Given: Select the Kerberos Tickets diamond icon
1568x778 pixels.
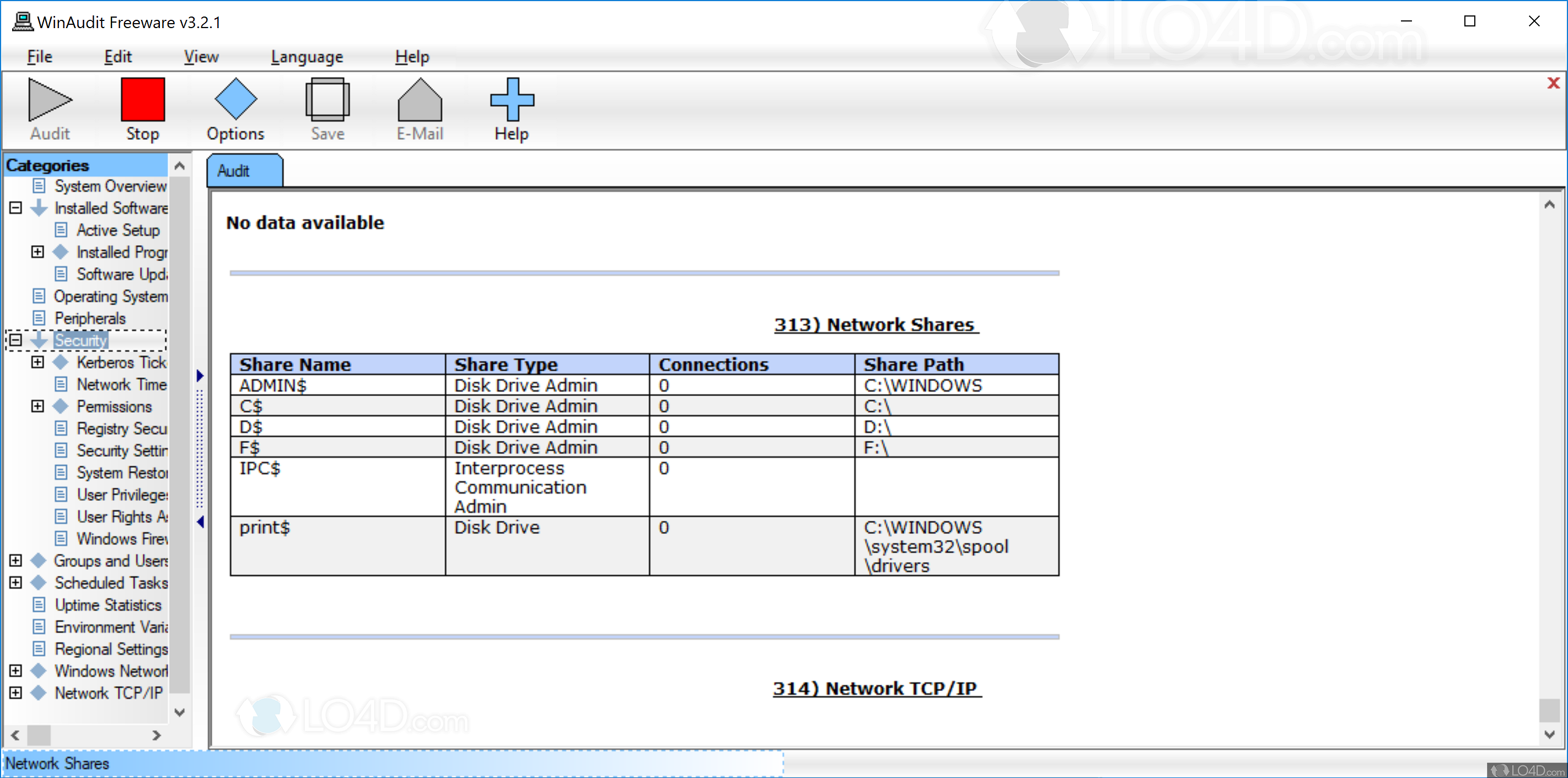Looking at the screenshot, I should (61, 362).
